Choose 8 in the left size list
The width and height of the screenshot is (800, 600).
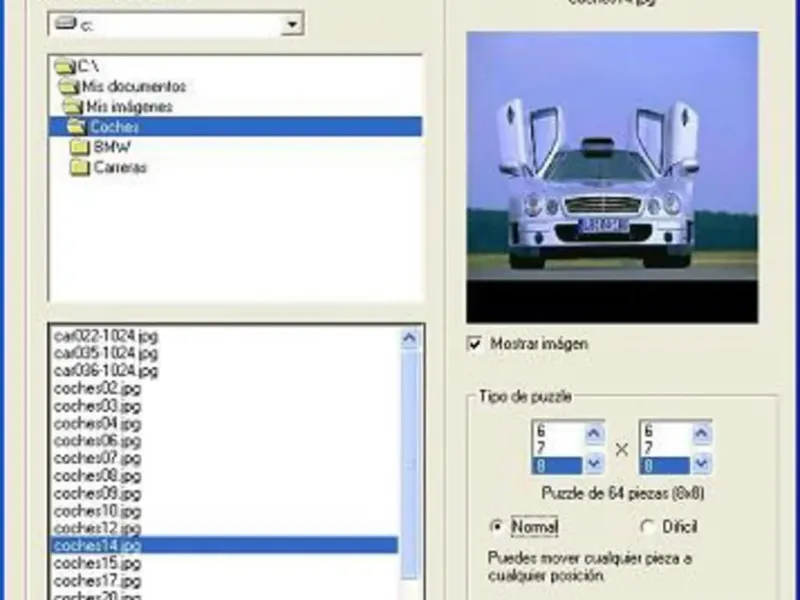(x=557, y=466)
